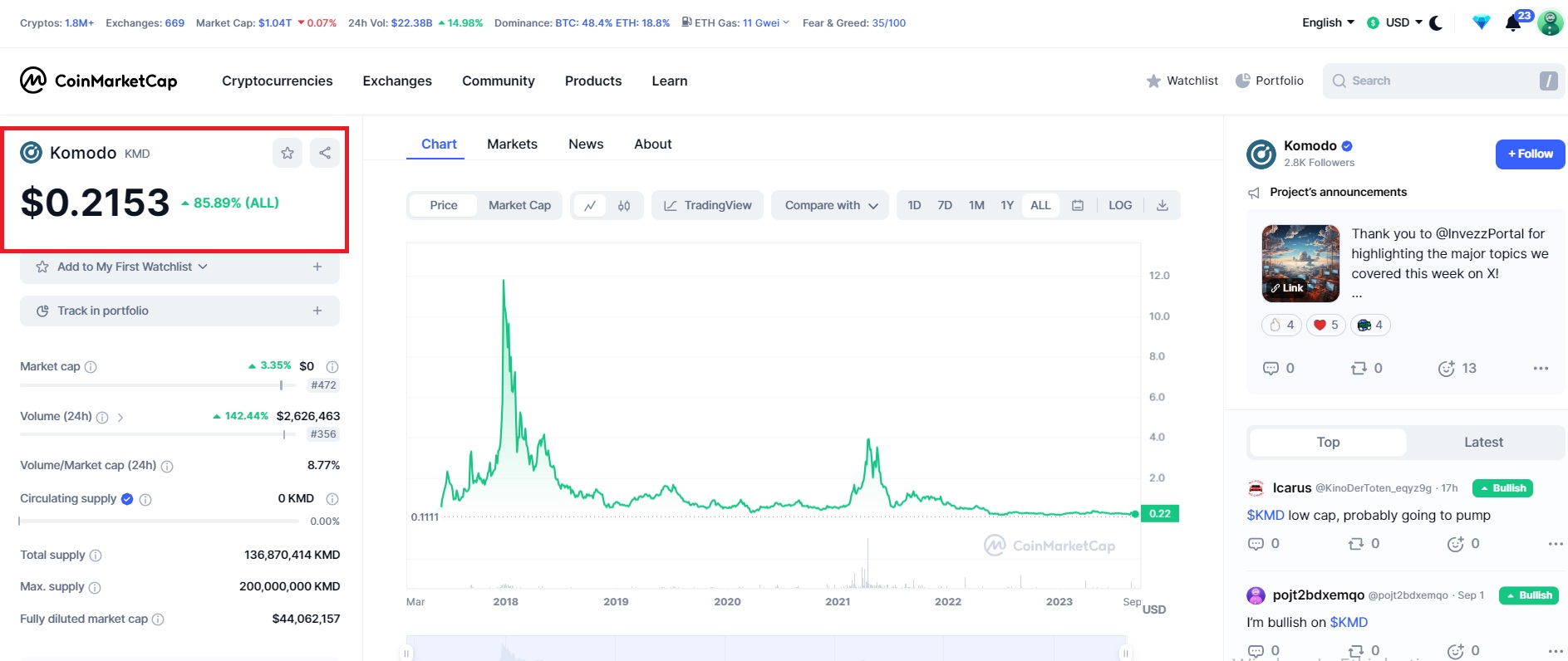
Task: Set chart range to 1Y
Action: tap(1007, 205)
